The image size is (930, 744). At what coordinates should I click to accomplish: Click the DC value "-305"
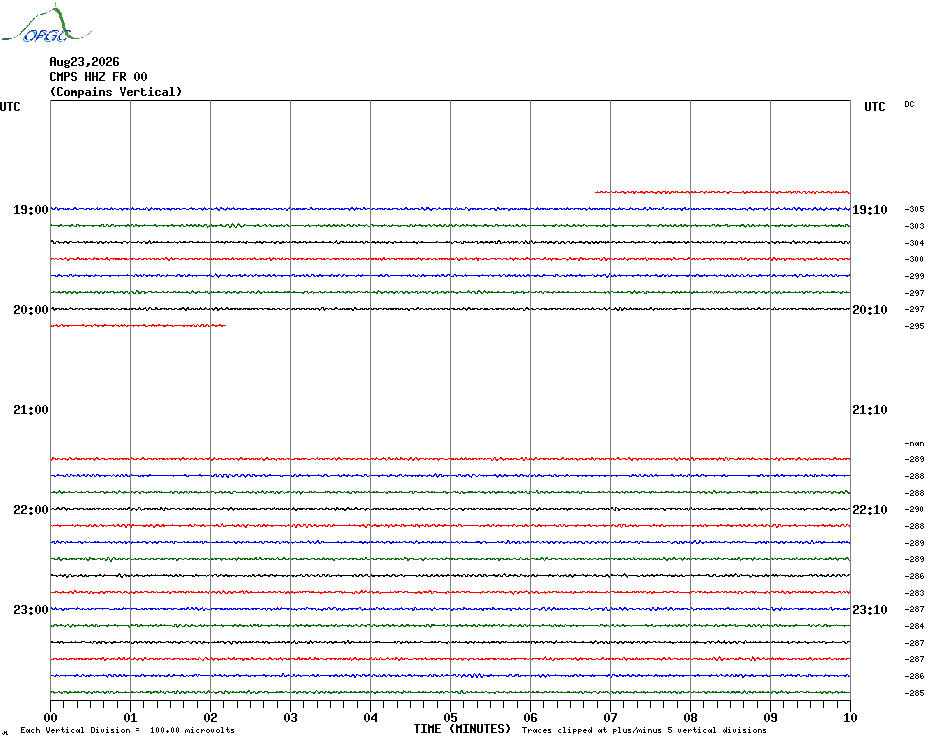(914, 209)
